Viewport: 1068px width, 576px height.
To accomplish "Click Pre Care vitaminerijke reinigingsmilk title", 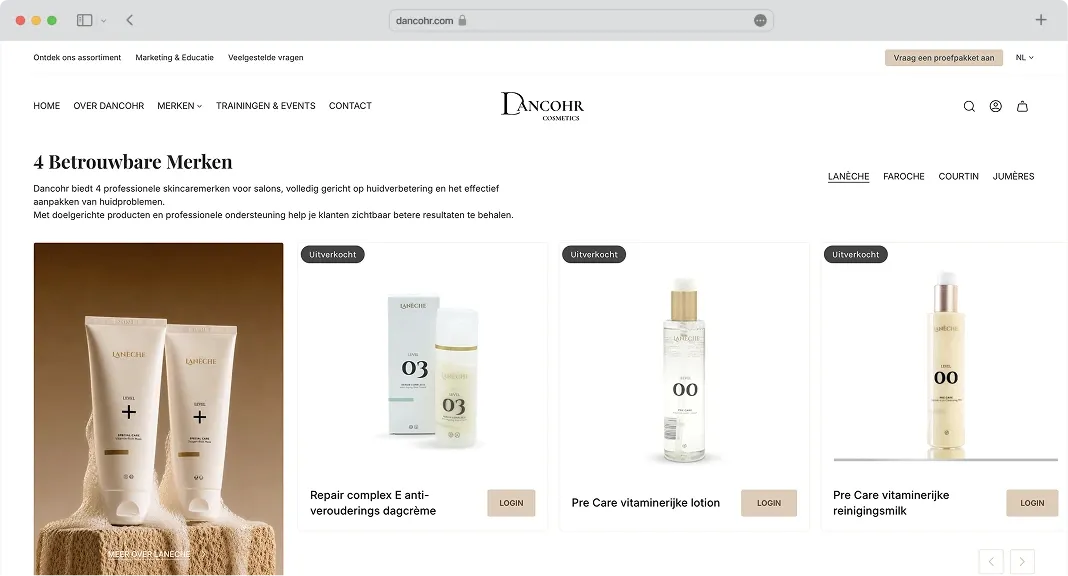I will tap(891, 503).
